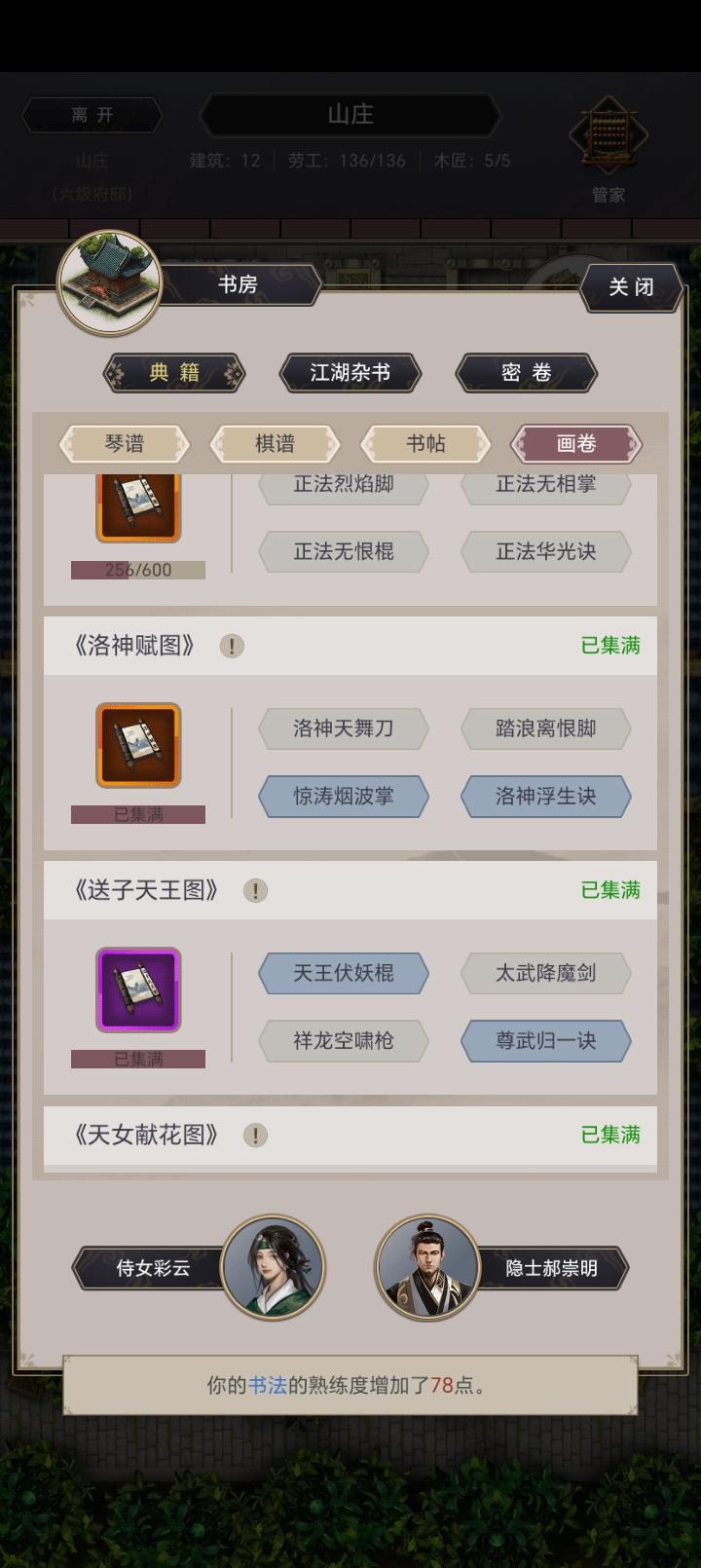Close the study panel with 关闭
Image resolution: width=701 pixels, height=1568 pixels.
[x=632, y=287]
